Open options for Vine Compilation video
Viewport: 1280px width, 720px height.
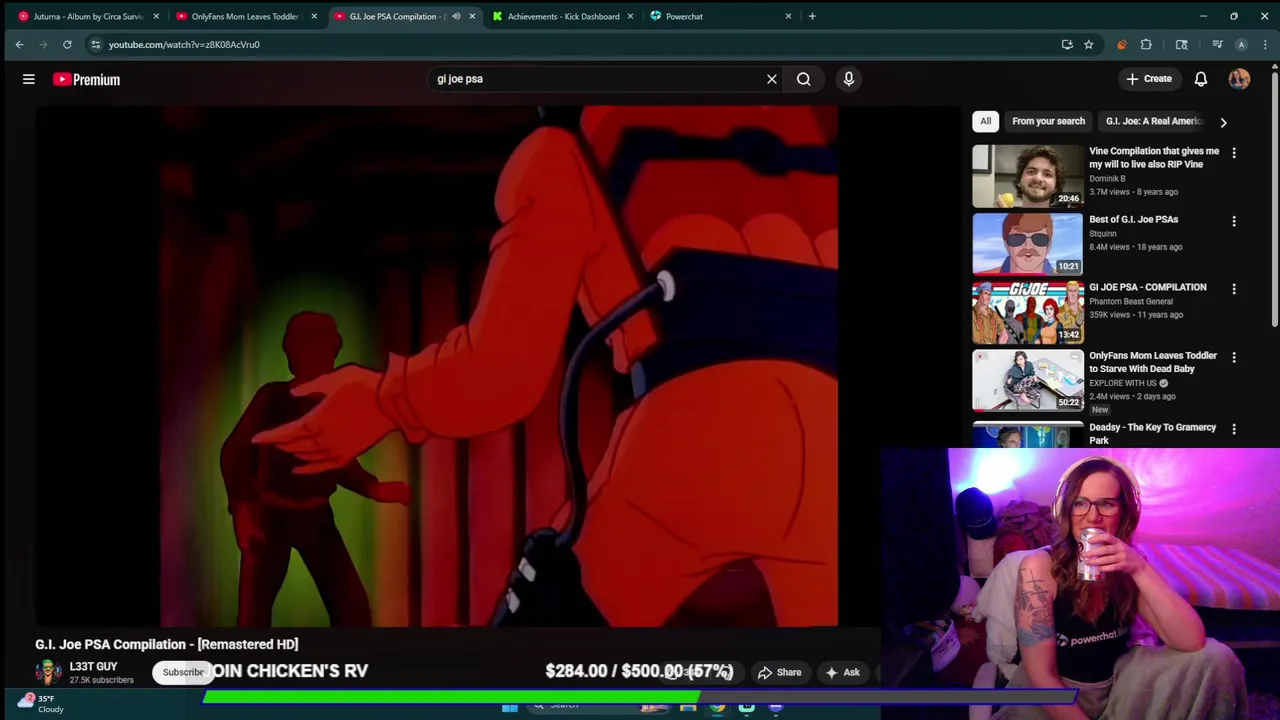(x=1234, y=153)
